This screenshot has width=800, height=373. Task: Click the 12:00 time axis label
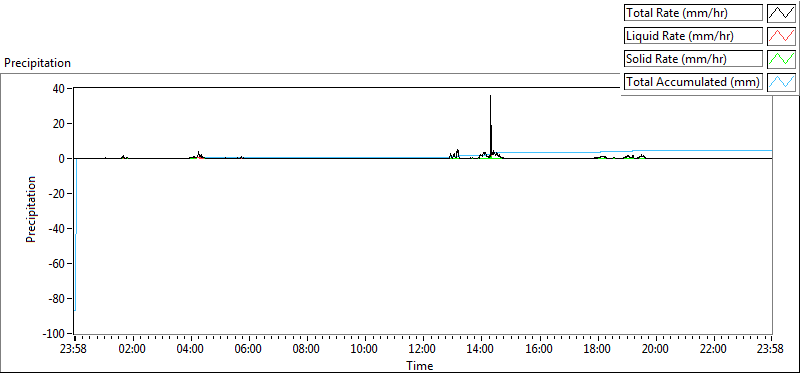coord(423,350)
